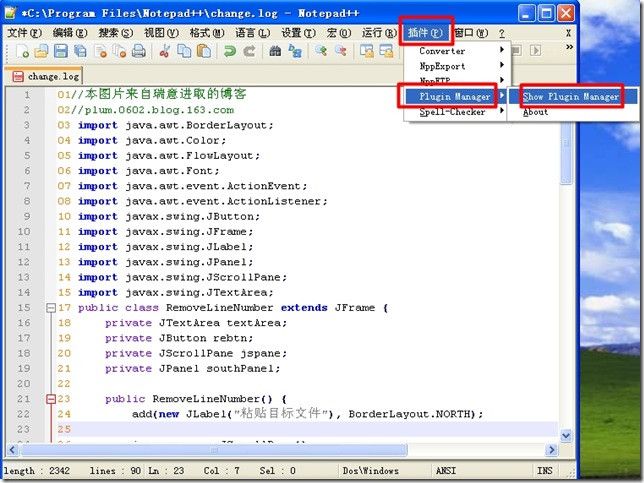Click the Save file floppy icon
The height and width of the screenshot is (483, 644).
[61, 51]
